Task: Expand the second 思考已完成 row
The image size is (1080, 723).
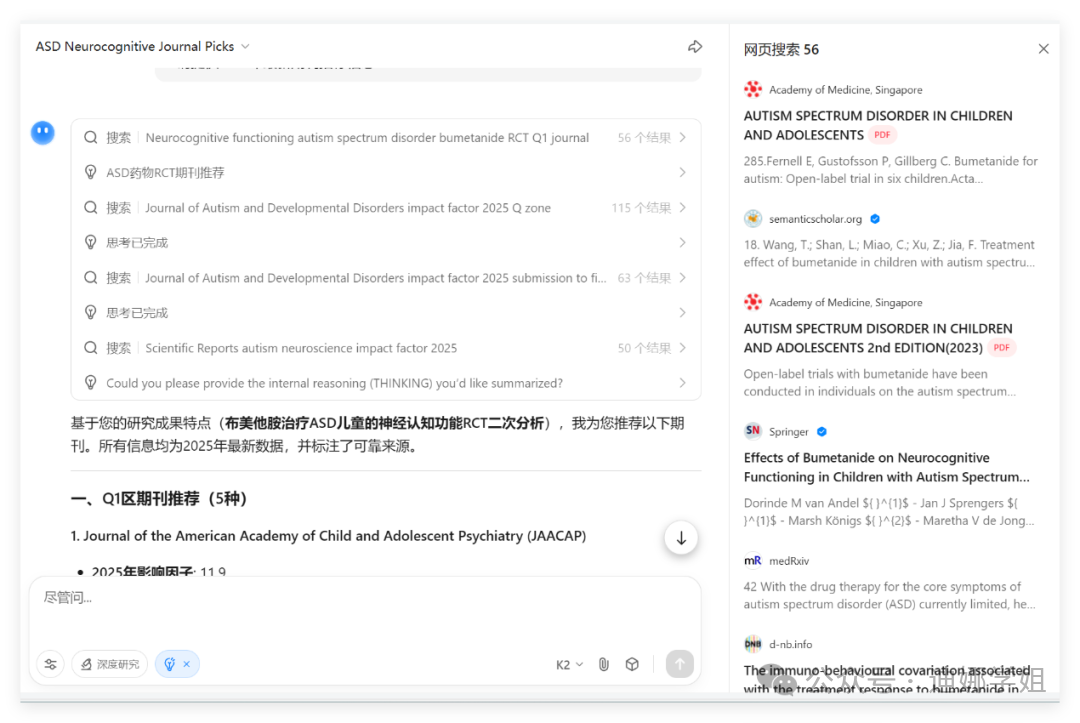Action: coord(386,313)
